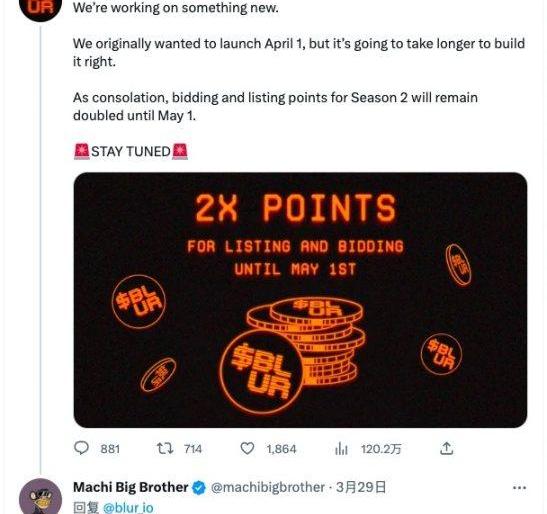This screenshot has height=514, width=547.
Task: Open the Machi Big Brother display name
Action: tap(130, 487)
